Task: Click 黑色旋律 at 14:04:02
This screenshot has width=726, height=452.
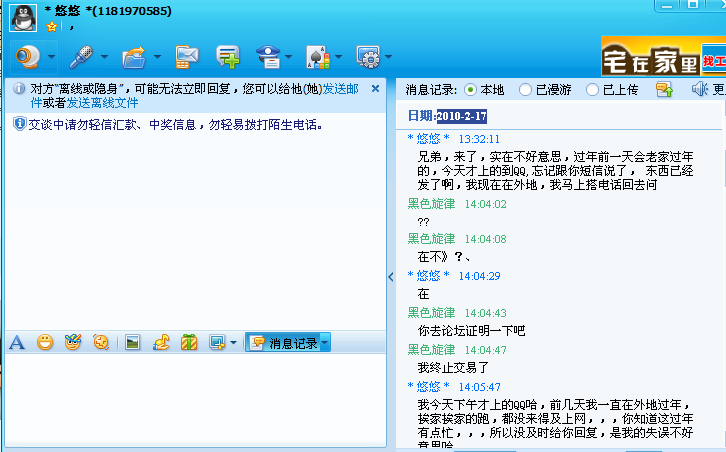Action: pos(431,204)
